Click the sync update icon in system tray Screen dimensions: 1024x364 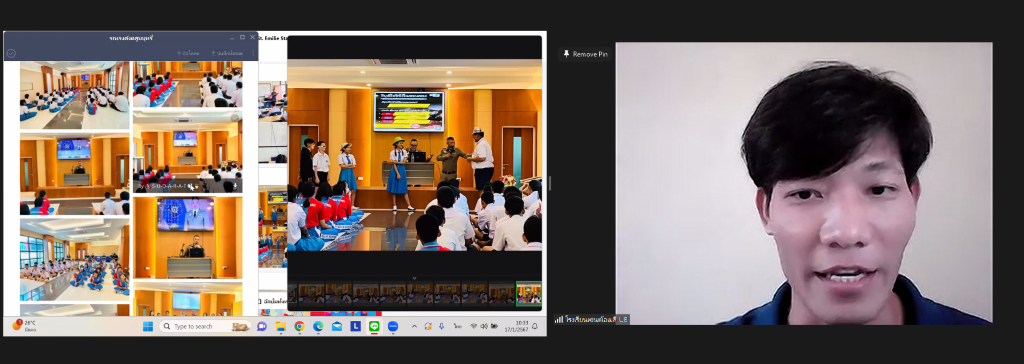point(428,326)
